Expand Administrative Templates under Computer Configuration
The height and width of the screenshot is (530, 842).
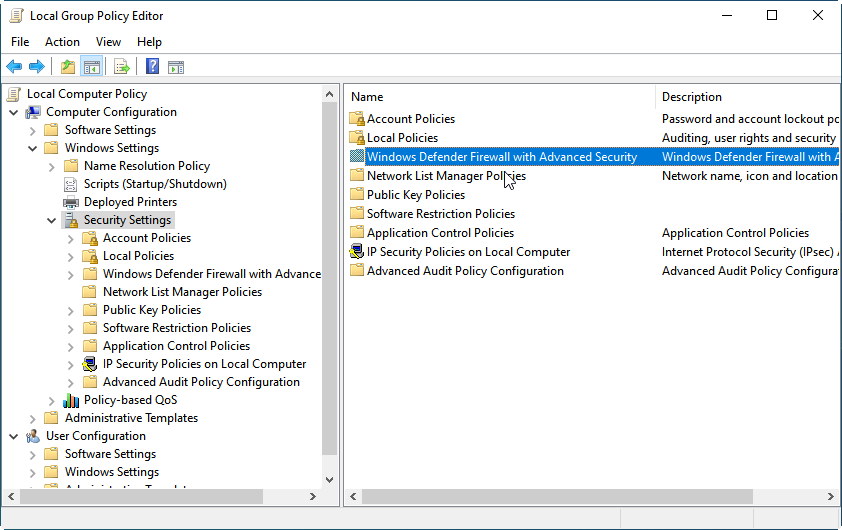(33, 418)
